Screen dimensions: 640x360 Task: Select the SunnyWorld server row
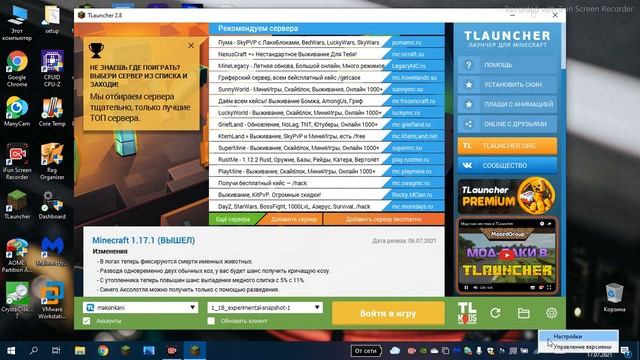[x=327, y=89]
